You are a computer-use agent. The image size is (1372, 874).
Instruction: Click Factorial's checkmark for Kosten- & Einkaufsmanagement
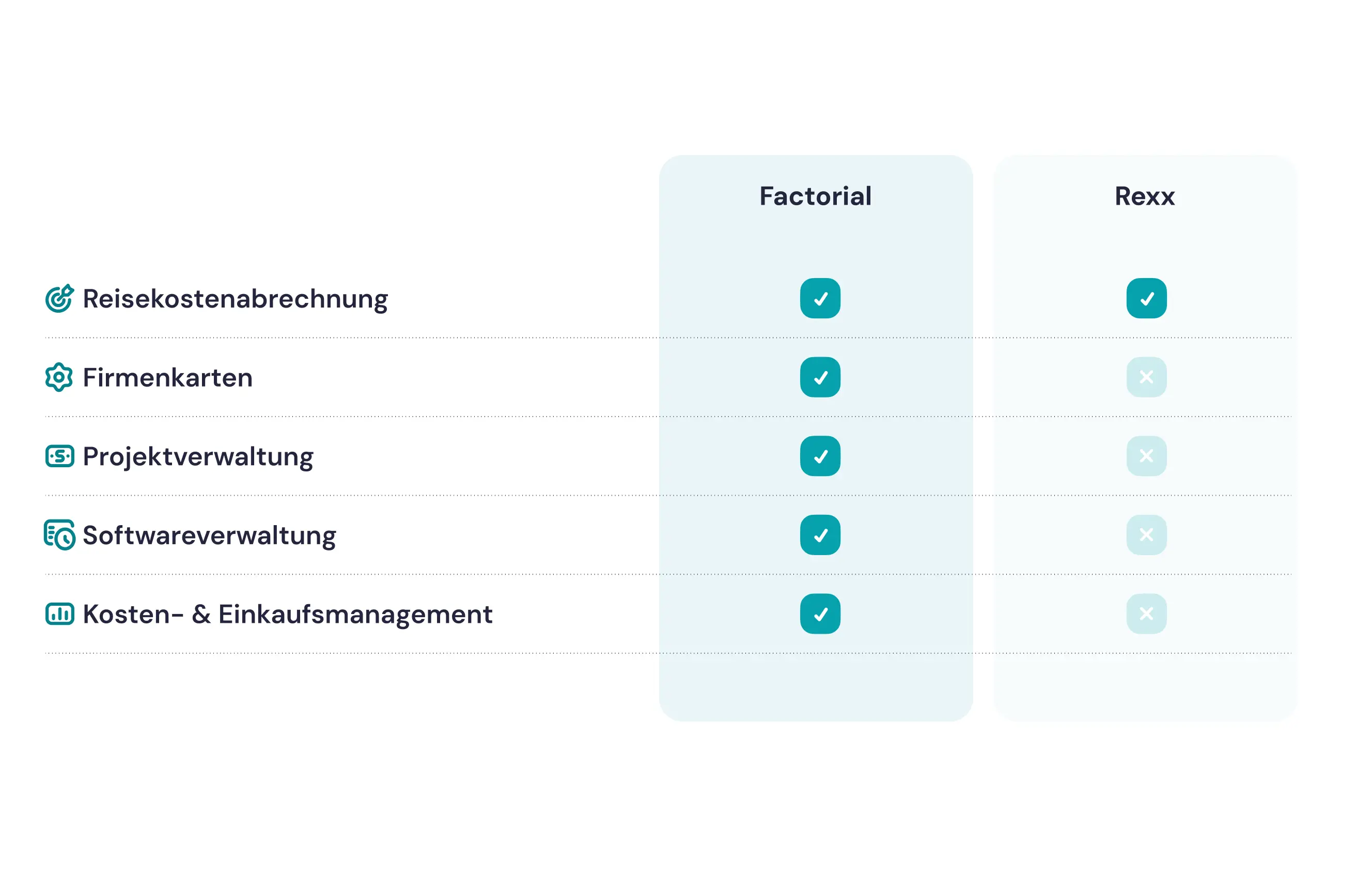820,614
